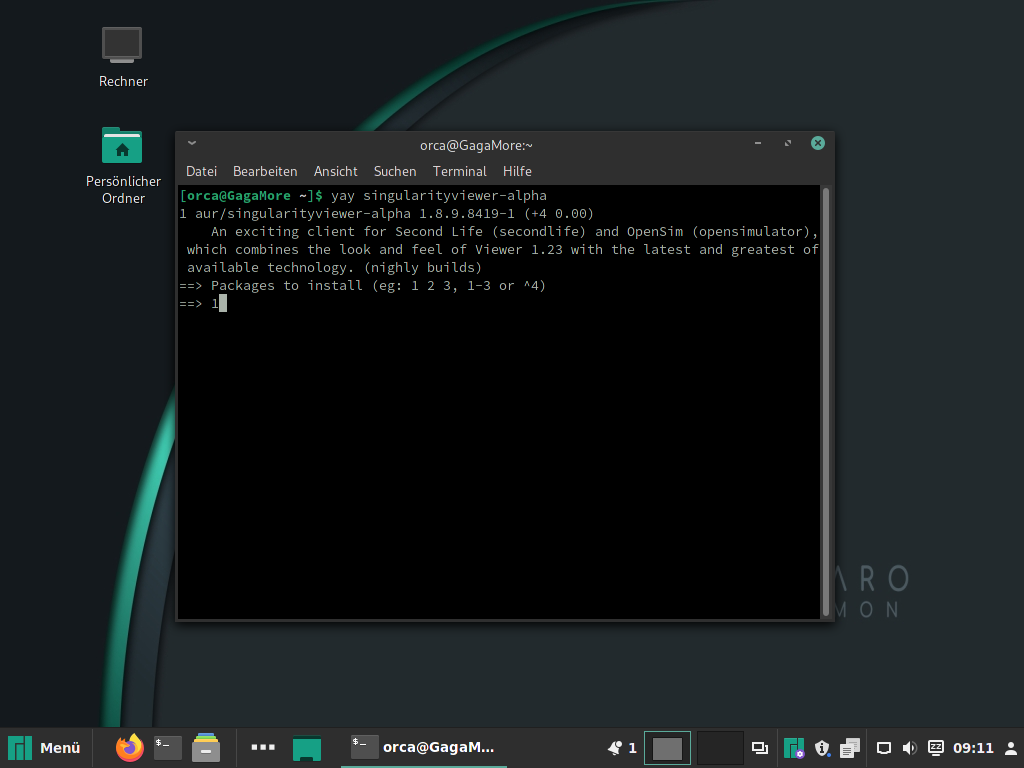Select the Rechner desktop icon
This screenshot has width=1024, height=768.
point(123,57)
